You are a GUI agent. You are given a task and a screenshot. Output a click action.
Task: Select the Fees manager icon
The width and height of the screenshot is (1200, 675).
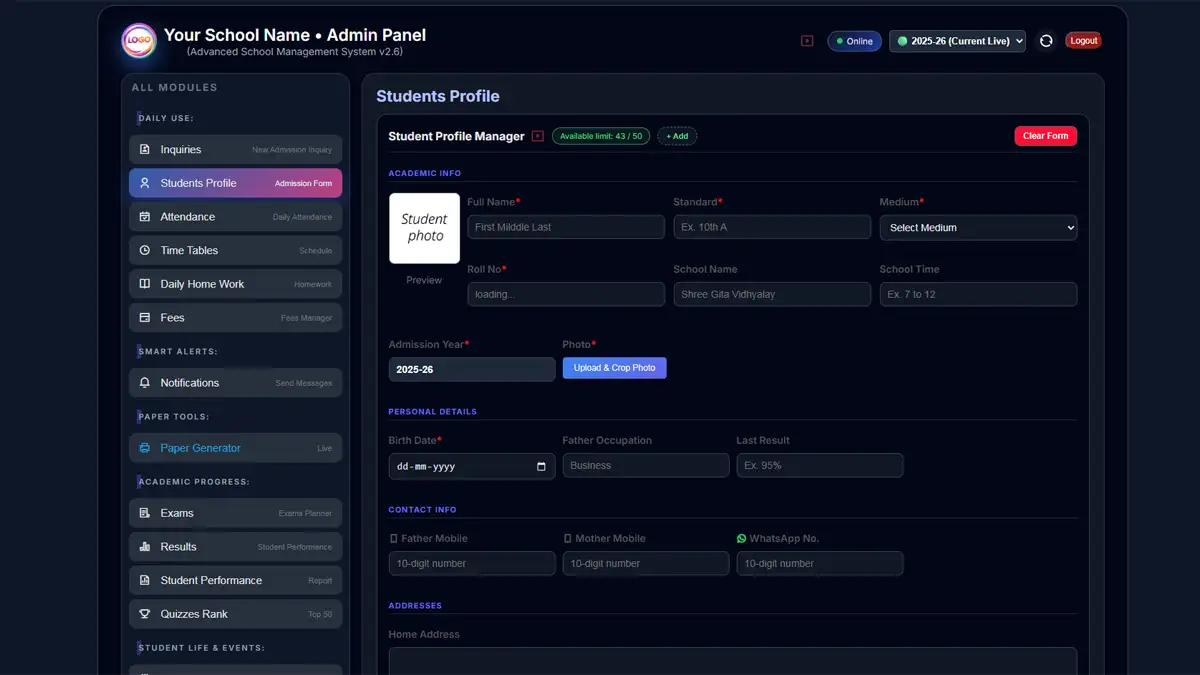coord(145,317)
